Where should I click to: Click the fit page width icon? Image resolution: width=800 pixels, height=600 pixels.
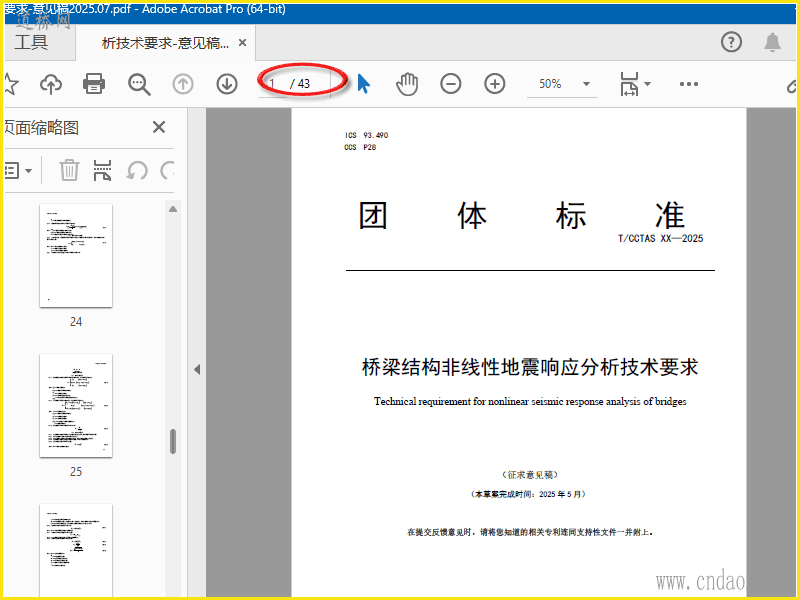[x=629, y=84]
